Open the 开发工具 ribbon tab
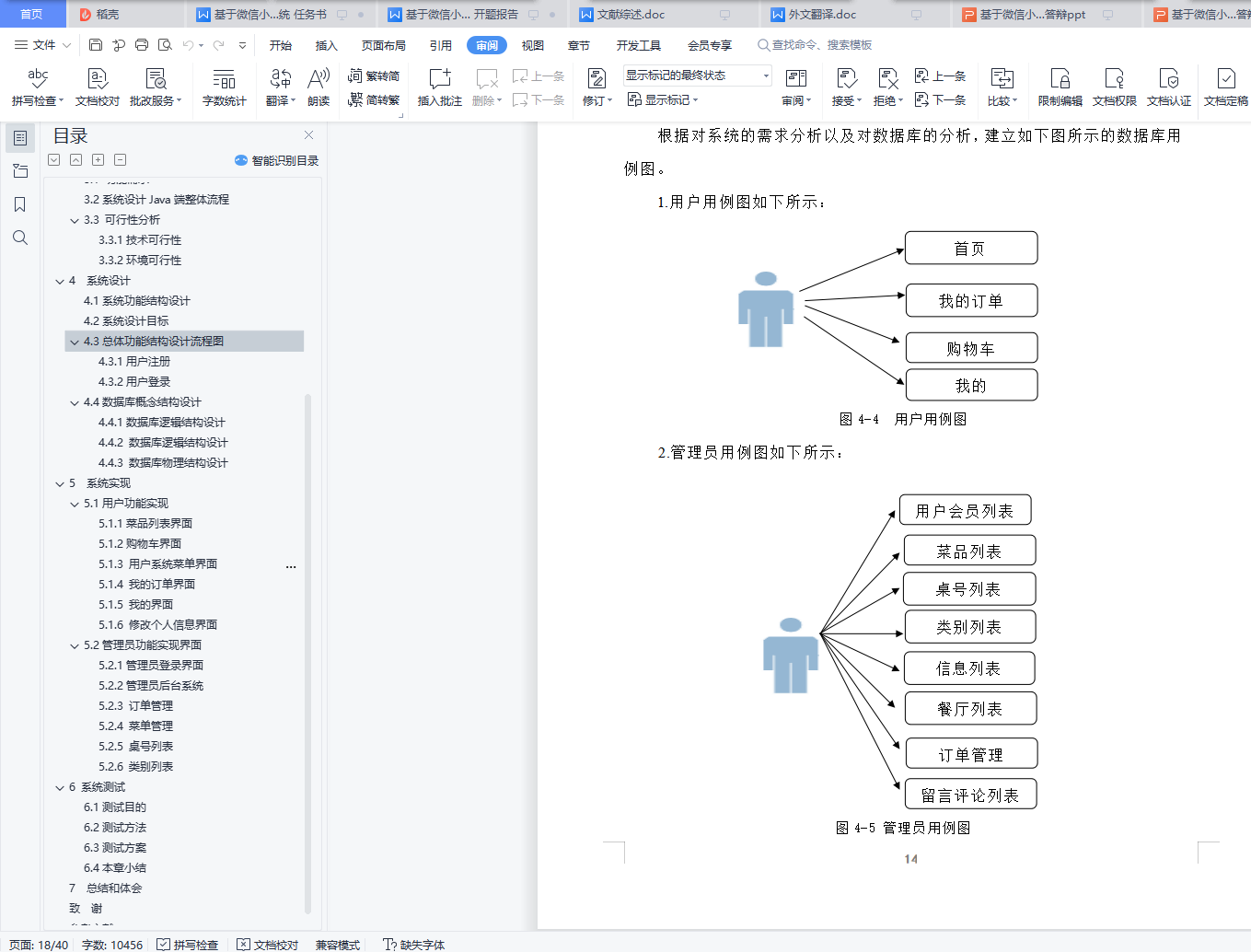Viewport: 1251px width, 952px height. point(639,45)
